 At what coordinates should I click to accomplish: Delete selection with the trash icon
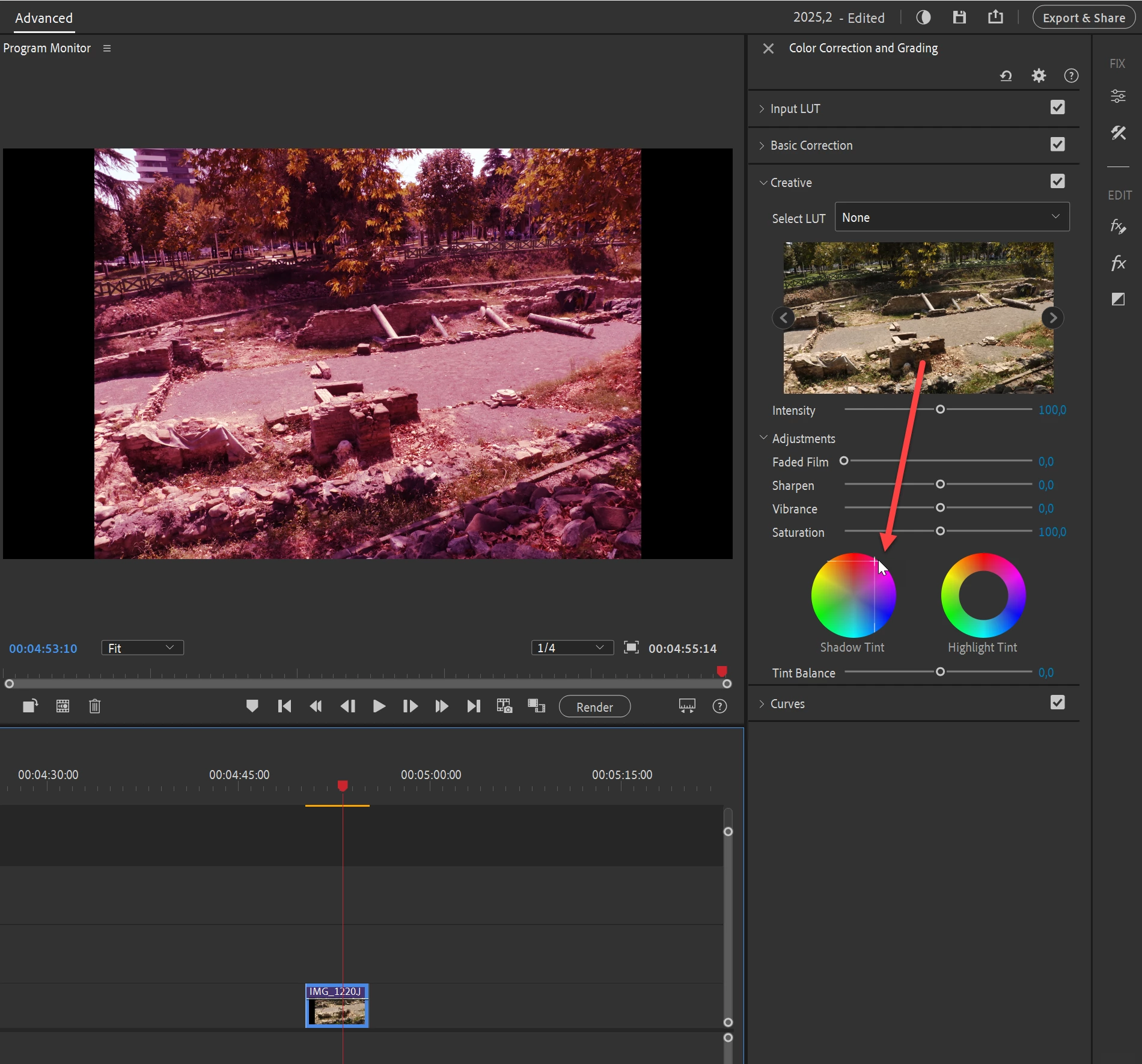click(x=94, y=706)
